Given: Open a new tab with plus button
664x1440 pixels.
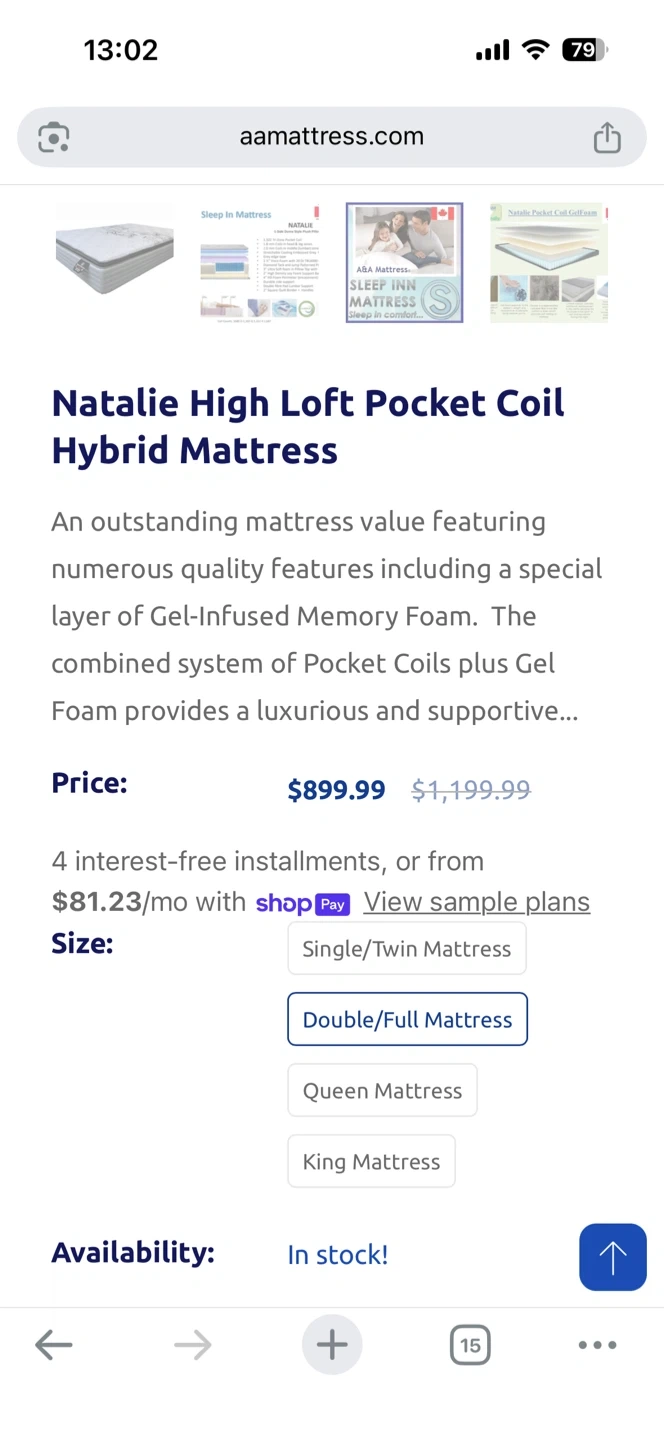Looking at the screenshot, I should (332, 1345).
